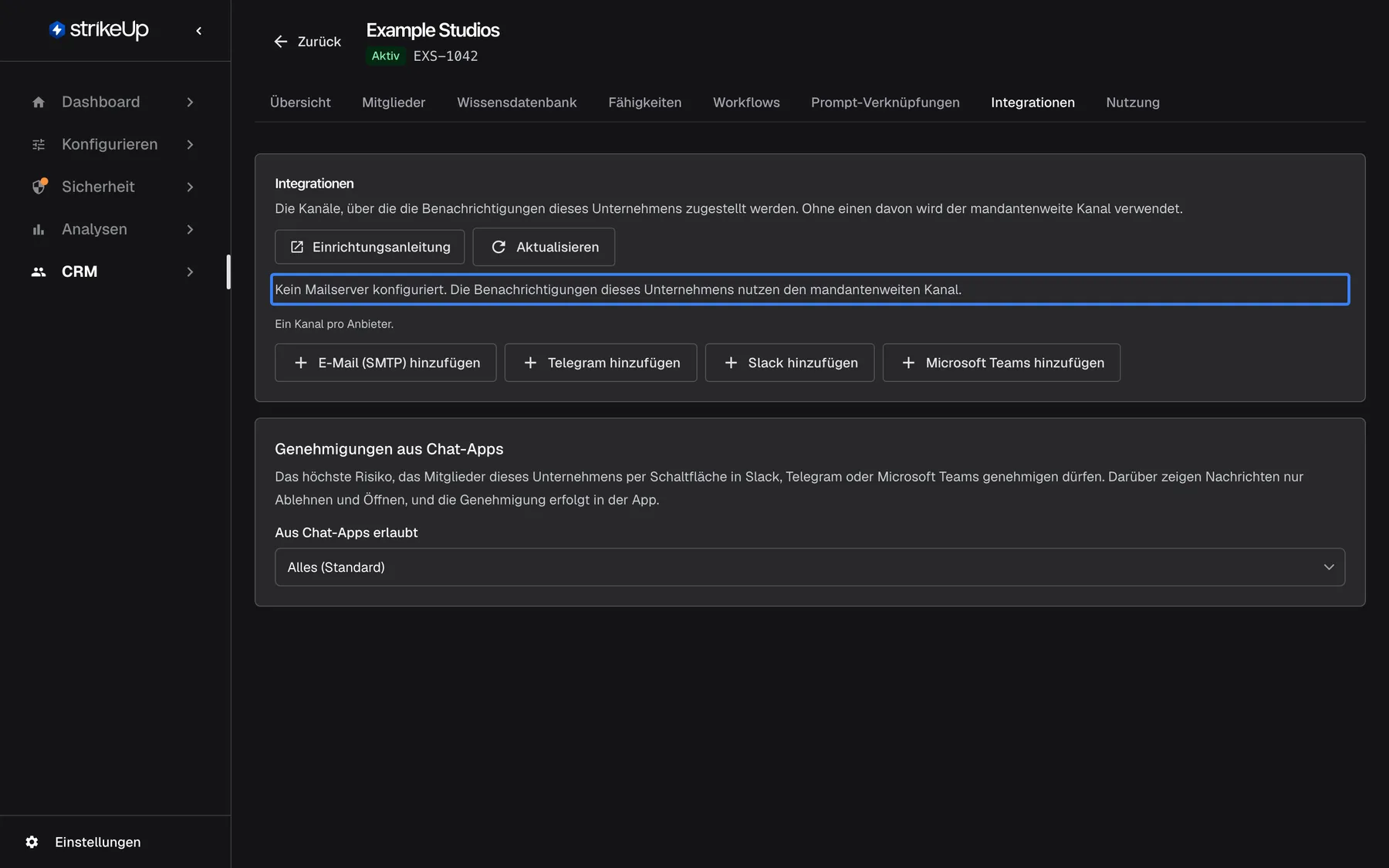
Task: Collapse the sidebar with the chevron
Action: tap(199, 31)
